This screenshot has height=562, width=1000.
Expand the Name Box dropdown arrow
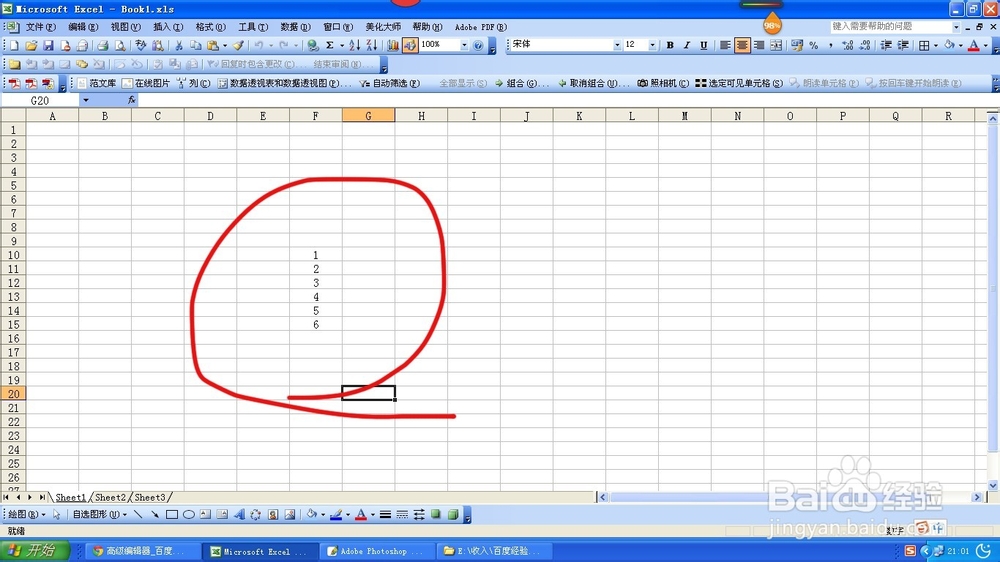pos(85,100)
